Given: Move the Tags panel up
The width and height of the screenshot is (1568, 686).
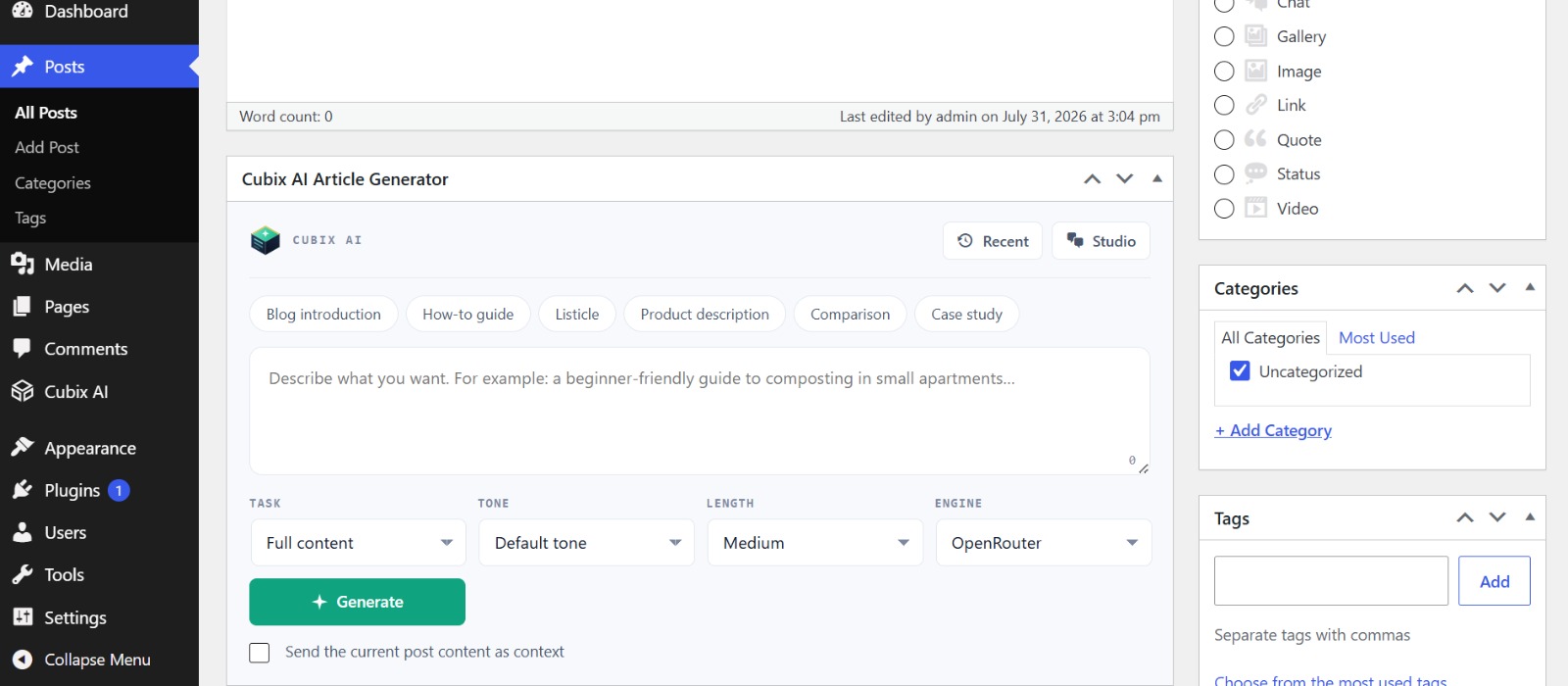Looking at the screenshot, I should pyautogui.click(x=1465, y=517).
